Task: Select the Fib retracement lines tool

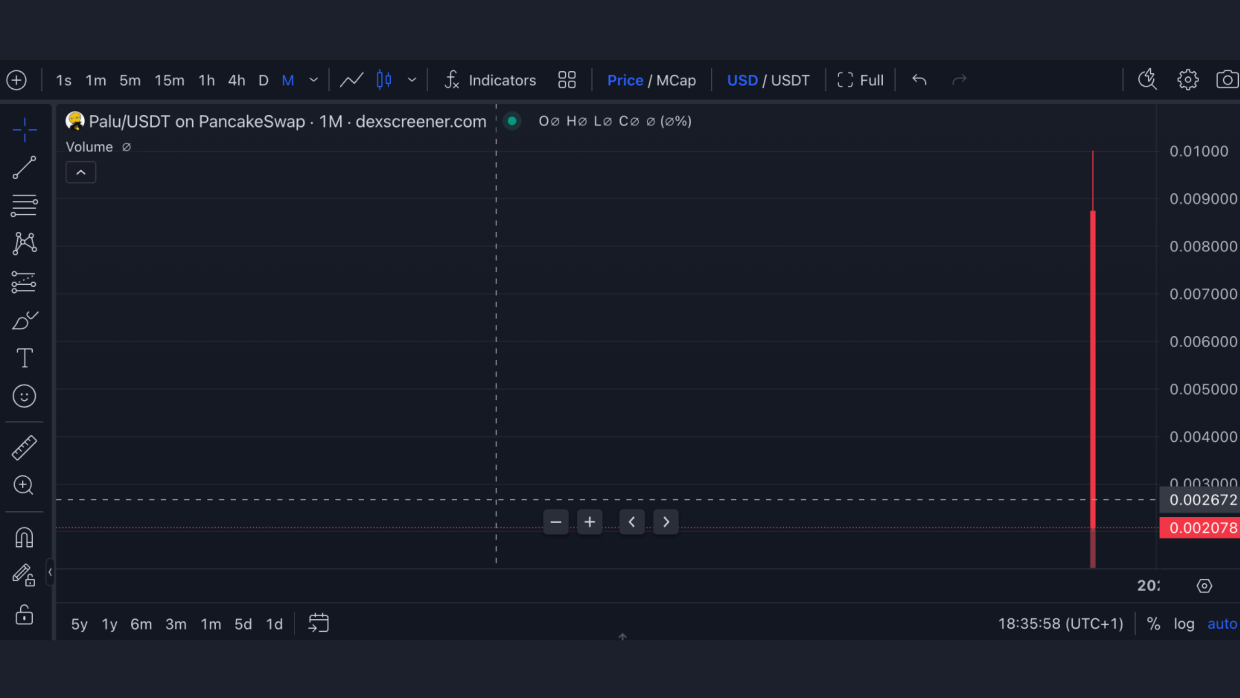Action: 25,206
